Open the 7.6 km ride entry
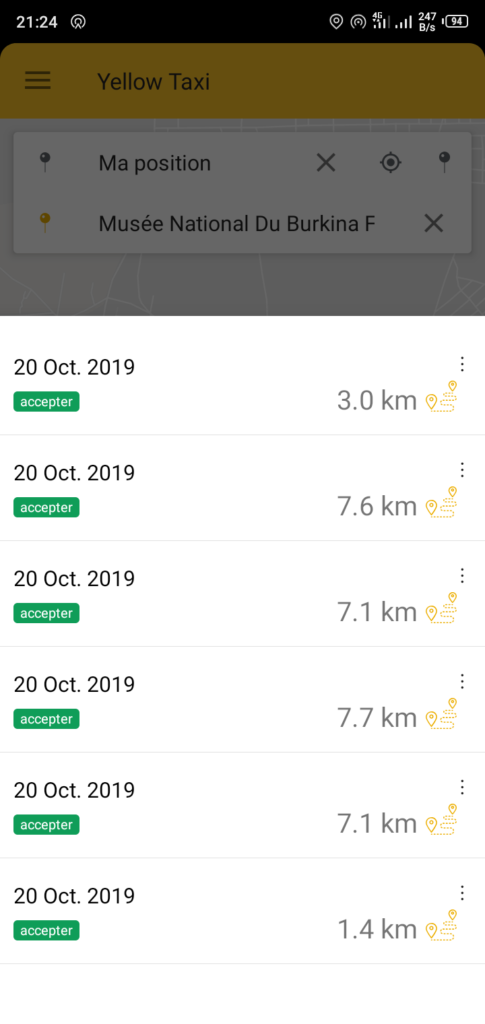Viewport: 485px width, 1024px height. [242, 488]
